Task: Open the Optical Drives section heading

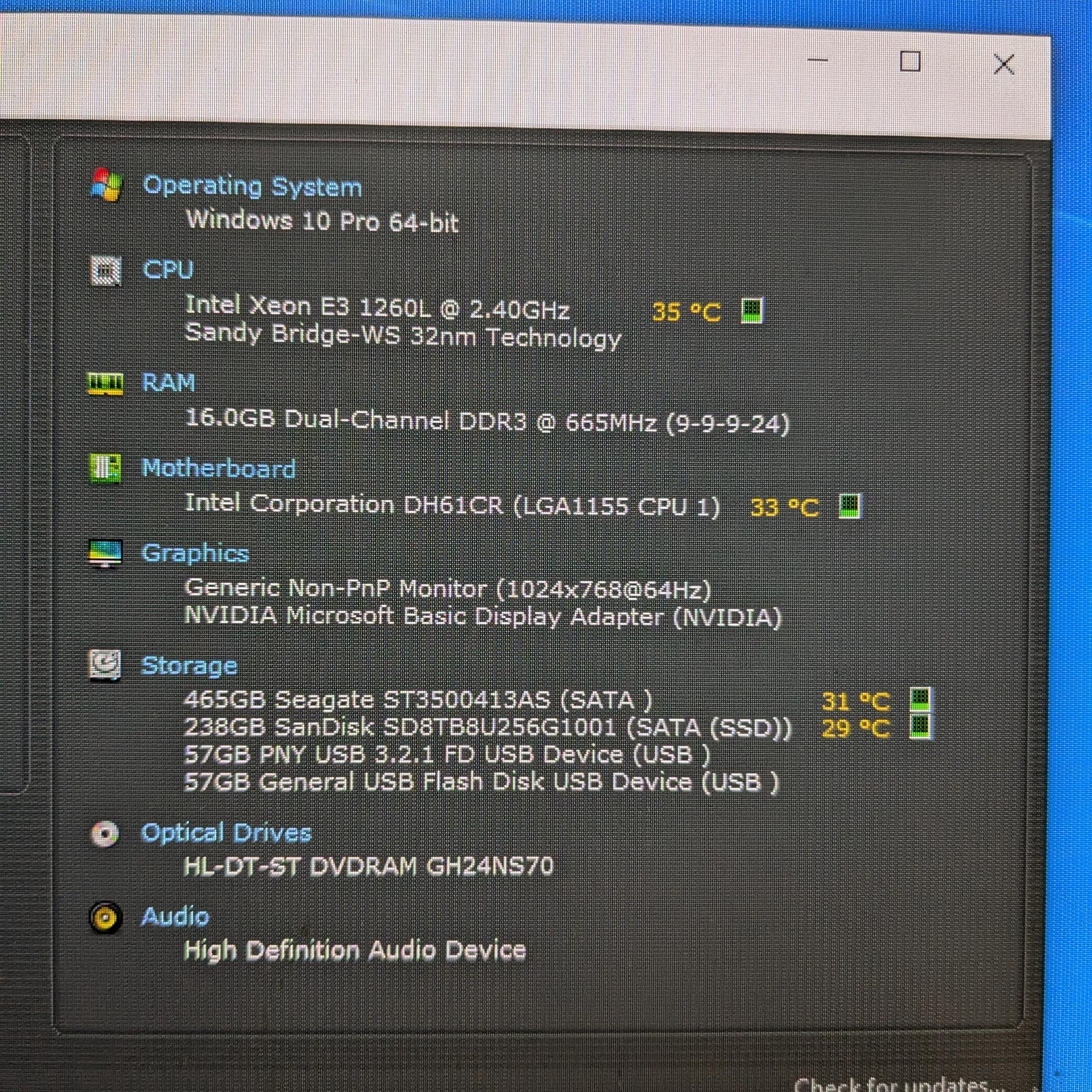Action: 226,833
